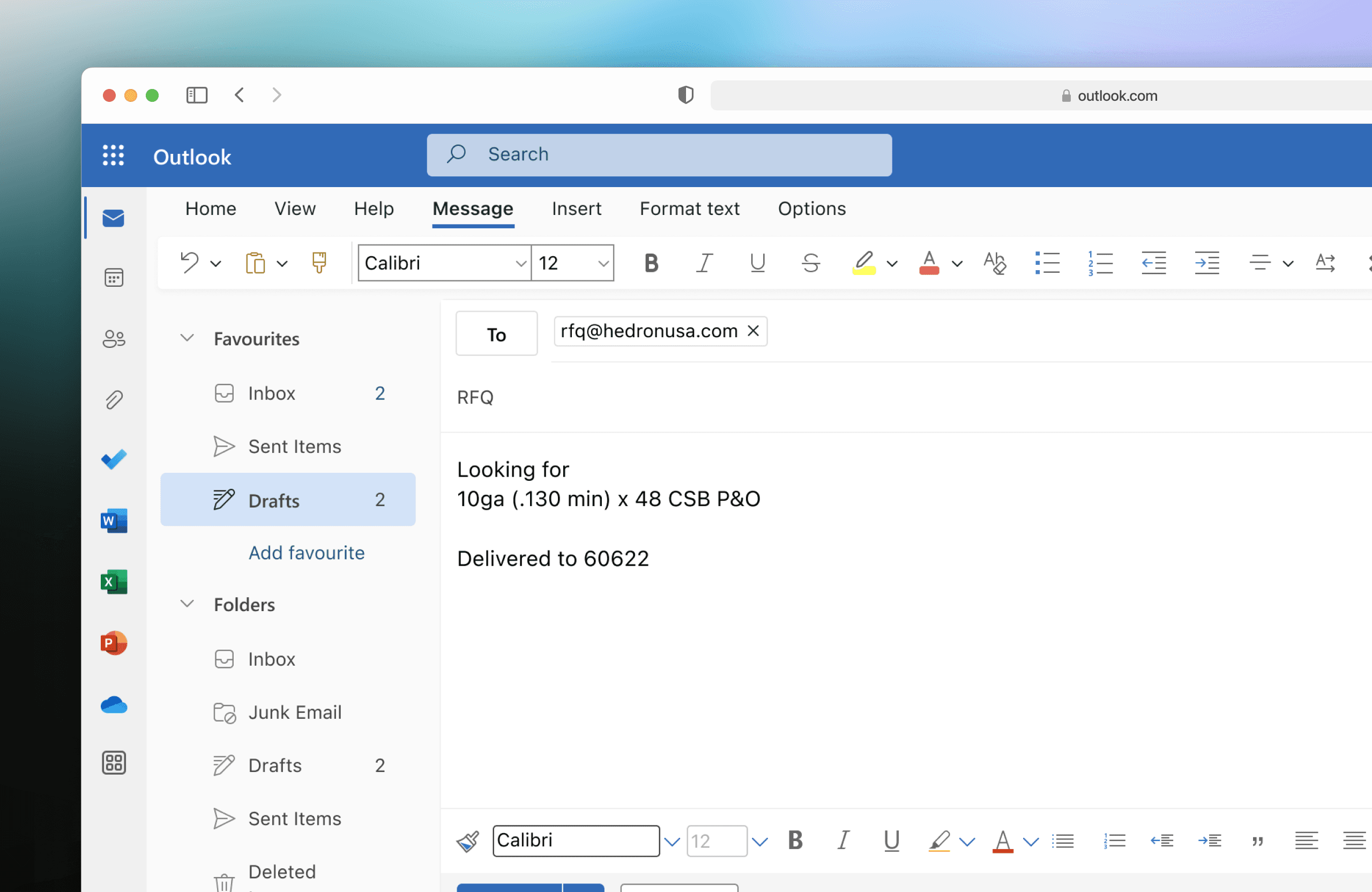Toggle bold in ribbon toolbar
This screenshot has width=1372, height=892.
click(651, 263)
